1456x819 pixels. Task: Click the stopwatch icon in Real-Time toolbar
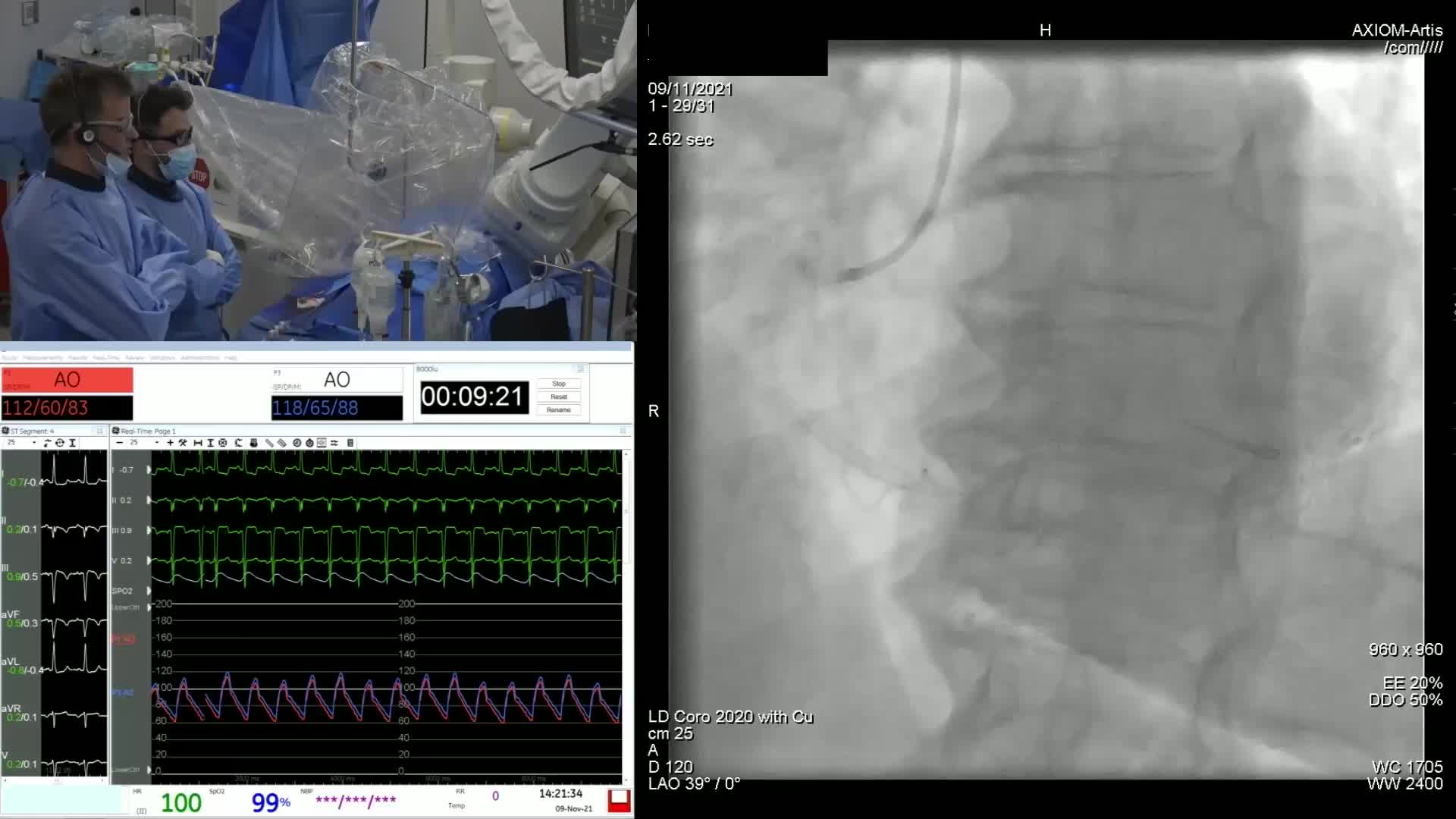[309, 443]
